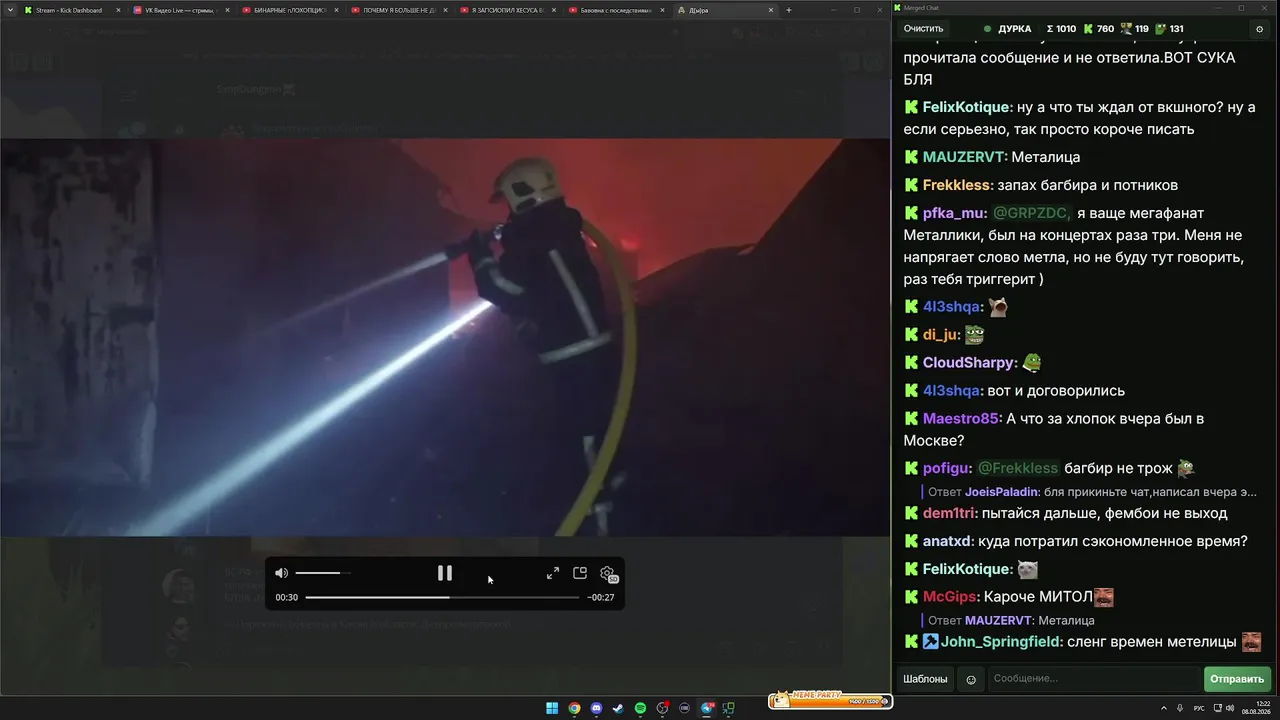
Task: Open the reply reference to JoeisPaladin
Action: [x=1092, y=492]
